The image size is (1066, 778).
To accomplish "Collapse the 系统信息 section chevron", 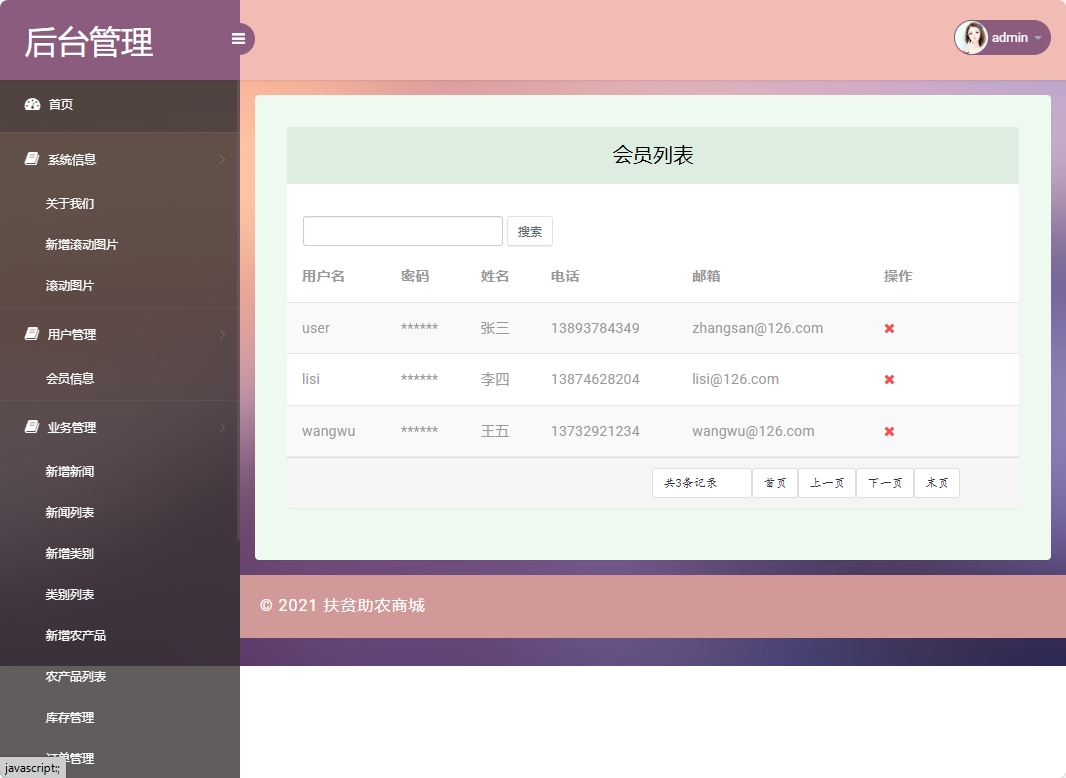I will [x=222, y=159].
